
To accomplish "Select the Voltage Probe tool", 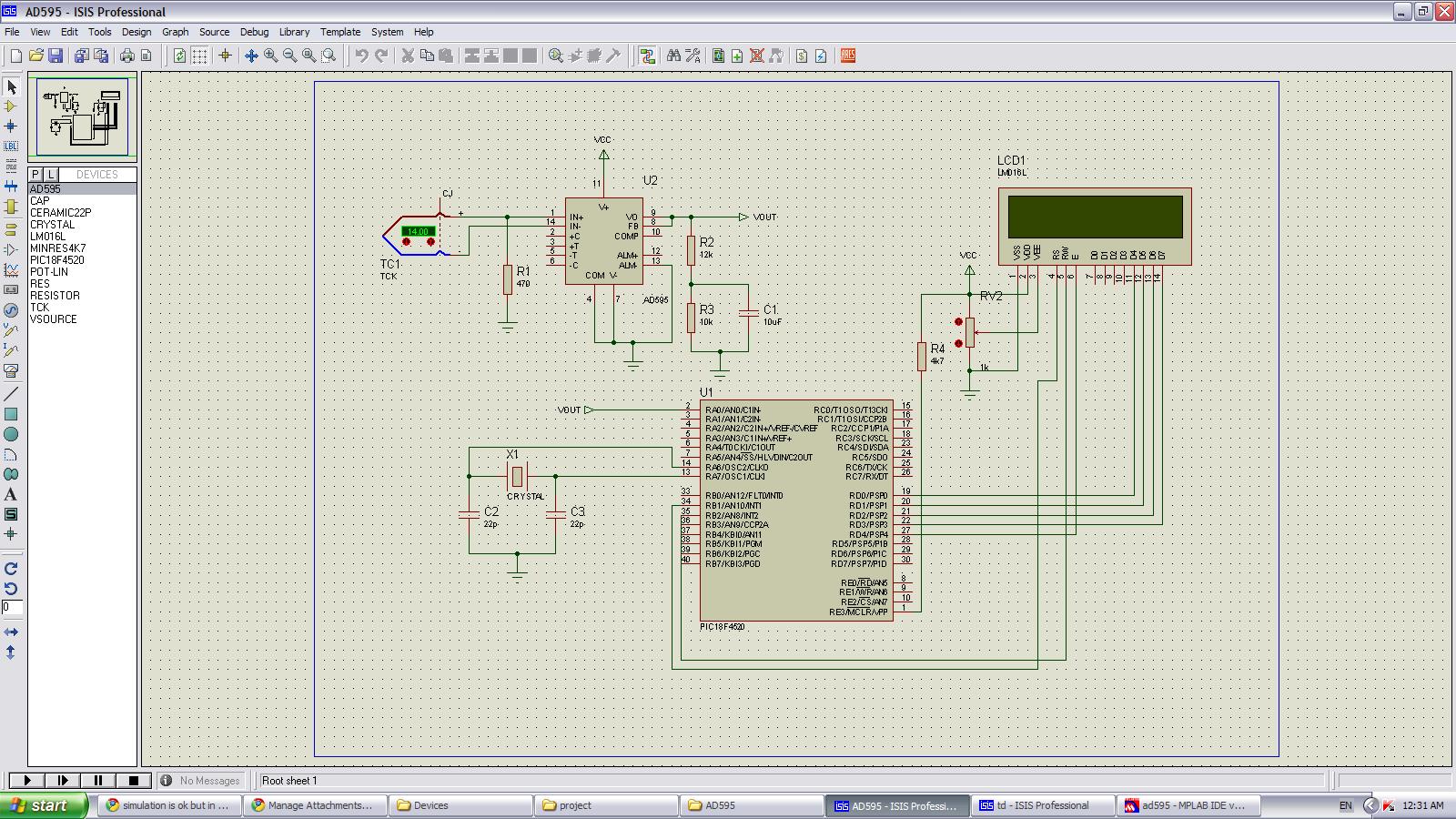I will coord(11,330).
